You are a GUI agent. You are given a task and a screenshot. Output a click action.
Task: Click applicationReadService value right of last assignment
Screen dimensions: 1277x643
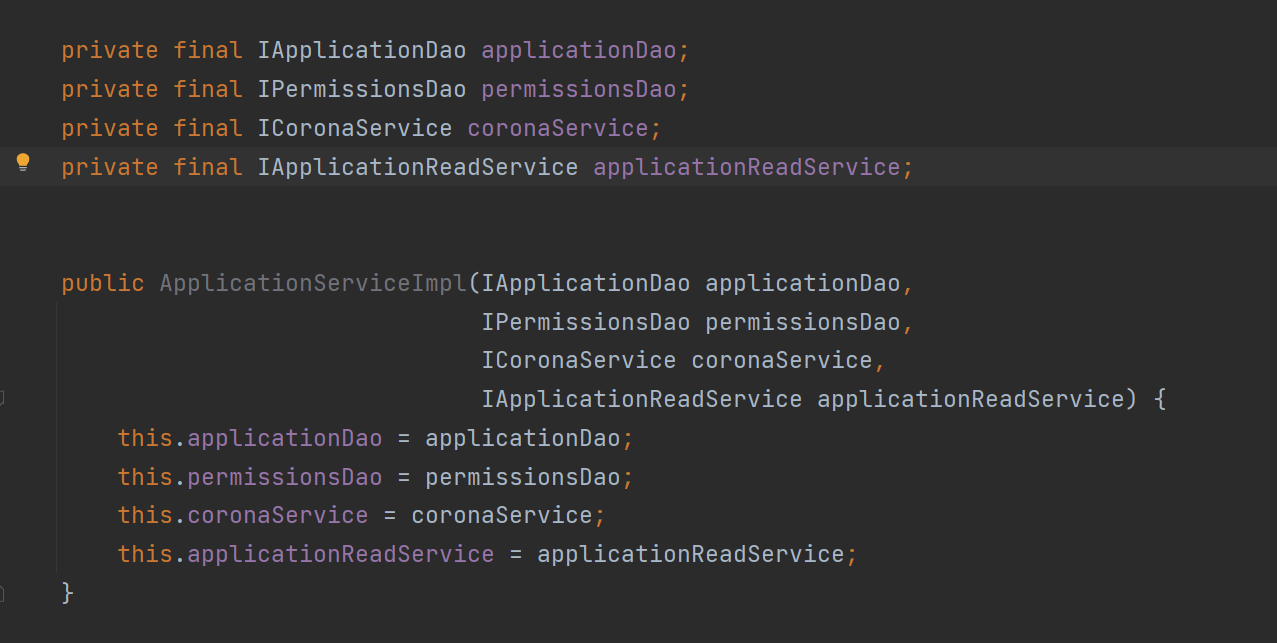pyautogui.click(x=690, y=554)
